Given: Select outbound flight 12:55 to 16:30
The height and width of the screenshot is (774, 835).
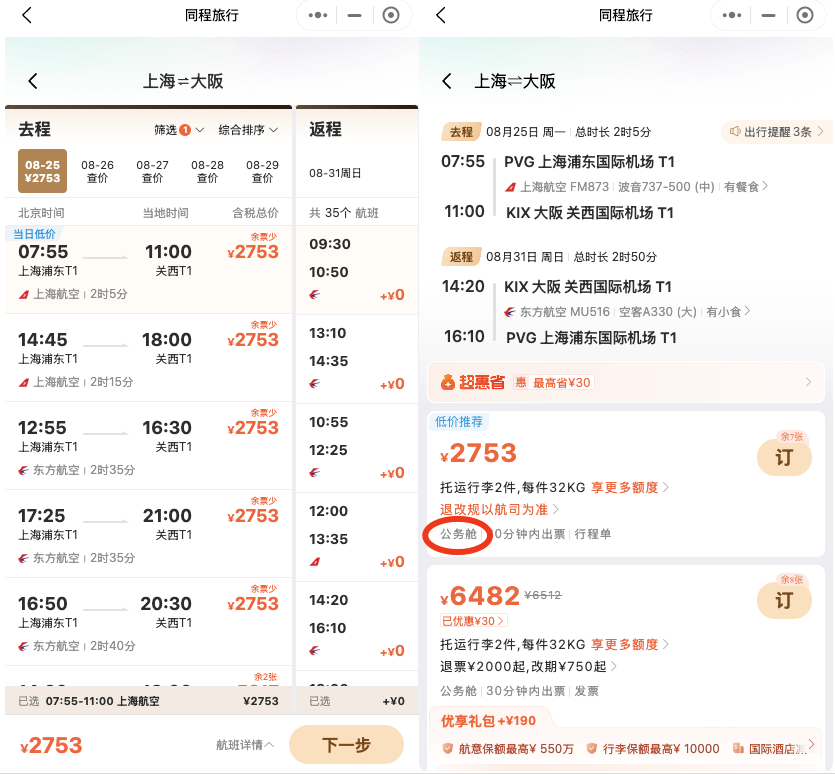Looking at the screenshot, I should pyautogui.click(x=149, y=446).
